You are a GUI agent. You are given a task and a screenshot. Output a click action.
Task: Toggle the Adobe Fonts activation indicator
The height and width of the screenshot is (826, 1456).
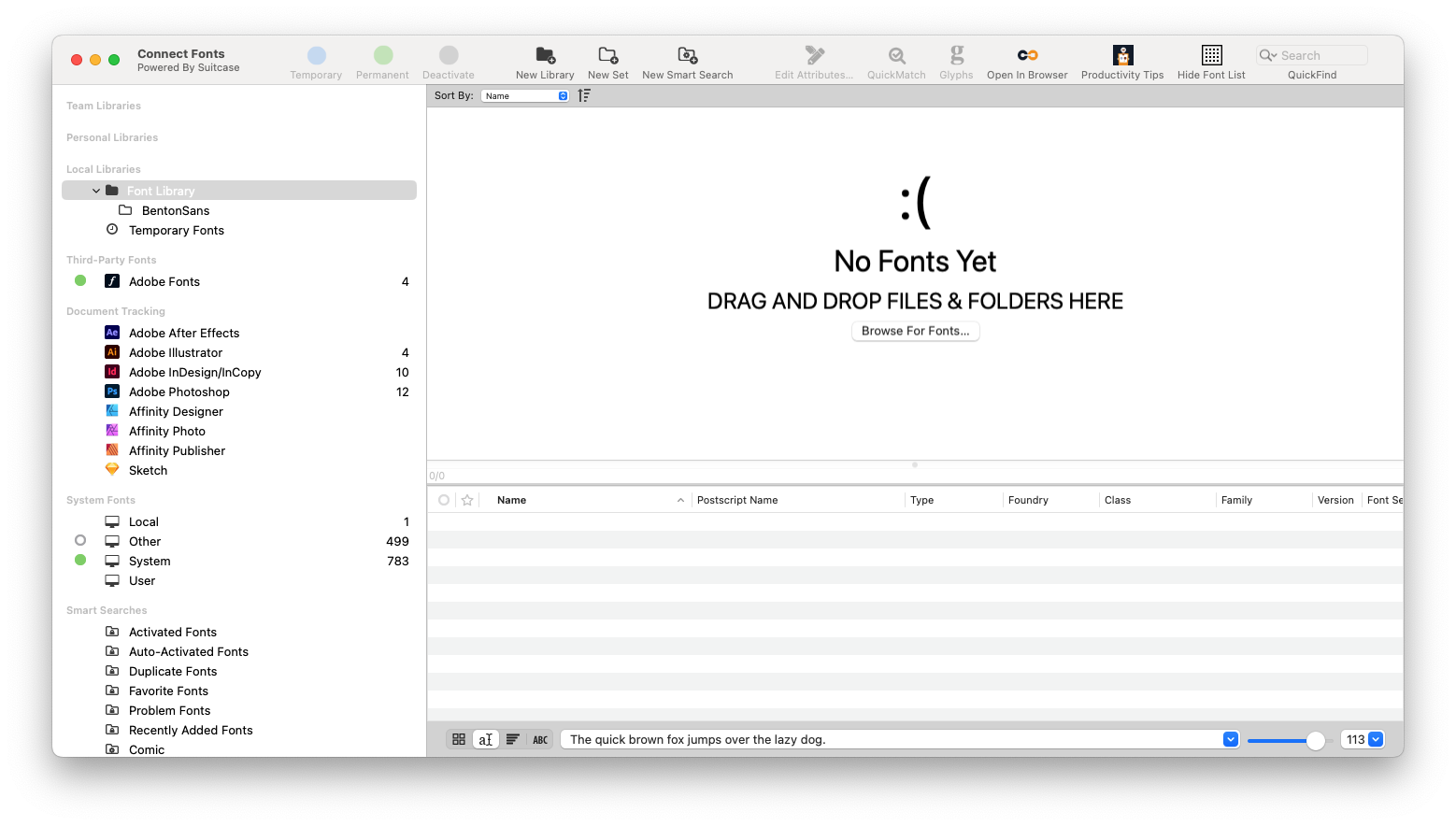pyautogui.click(x=80, y=280)
